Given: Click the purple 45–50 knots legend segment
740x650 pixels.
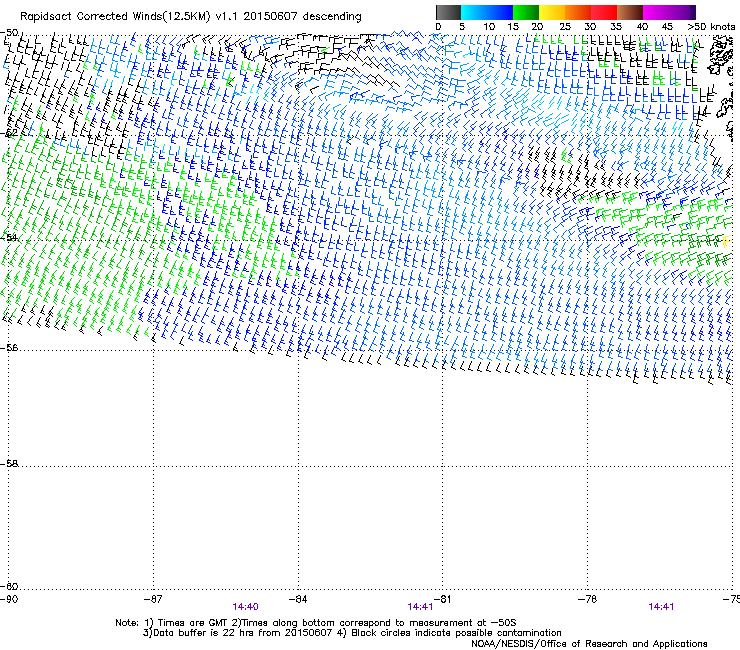Looking at the screenshot, I should point(682,12).
